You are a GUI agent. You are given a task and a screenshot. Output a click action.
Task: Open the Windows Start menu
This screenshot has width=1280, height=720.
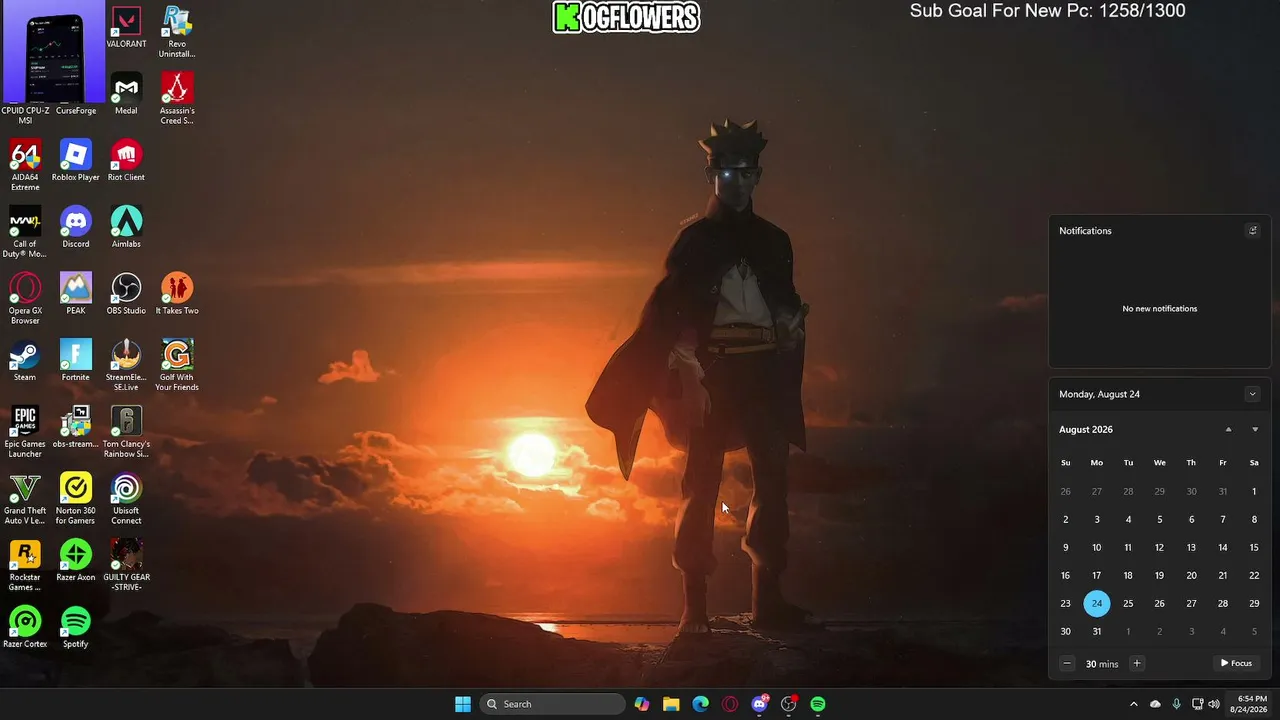coord(463,704)
